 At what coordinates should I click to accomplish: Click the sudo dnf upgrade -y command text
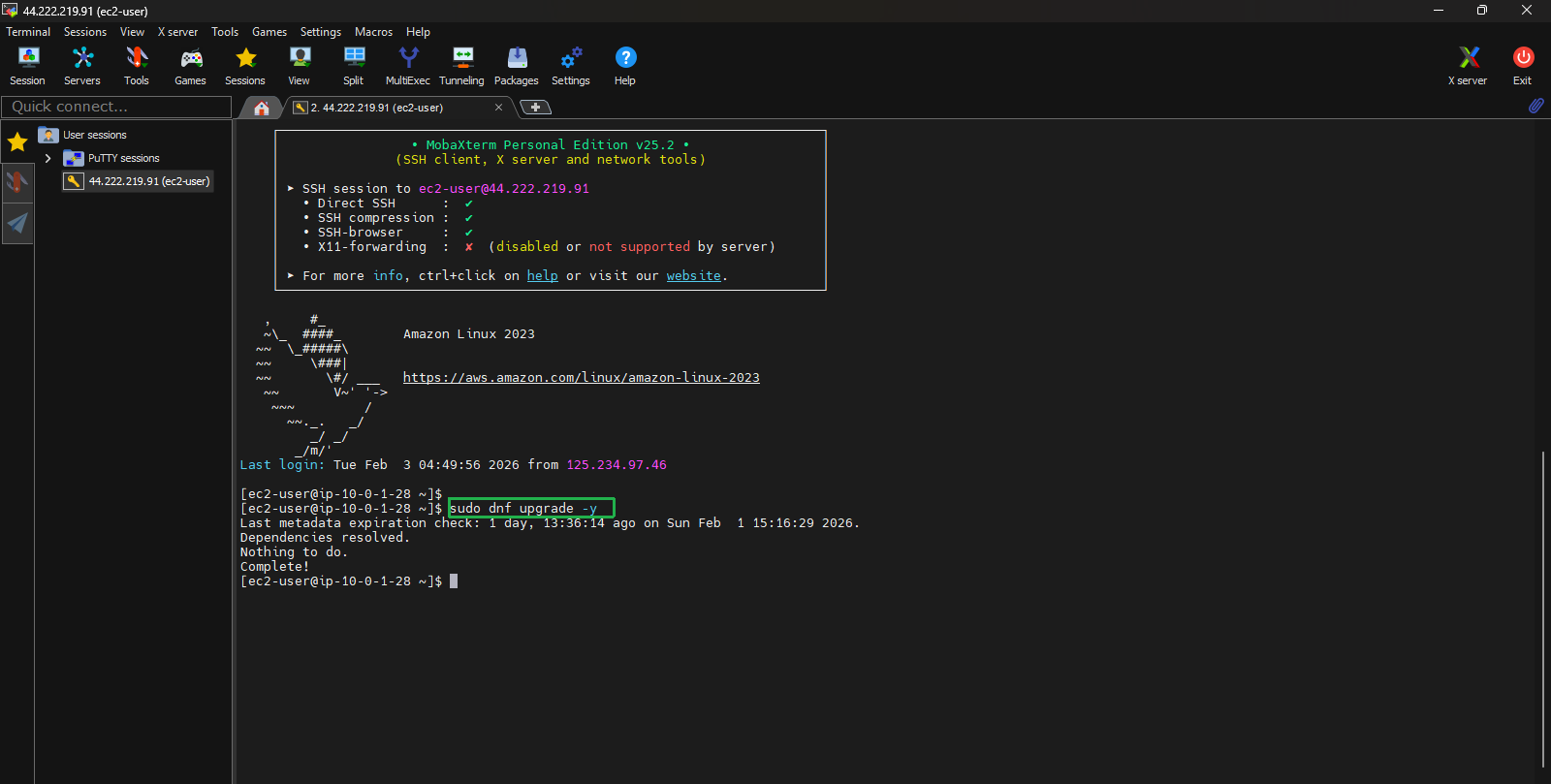523,508
